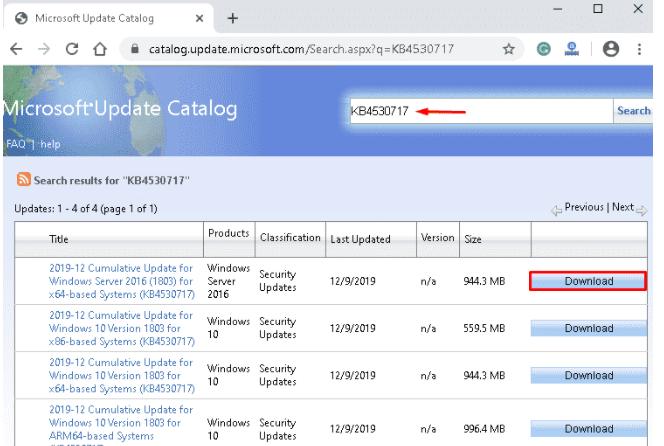This screenshot has width=664, height=446.
Task: Click the padlock site info icon
Action: 135,49
